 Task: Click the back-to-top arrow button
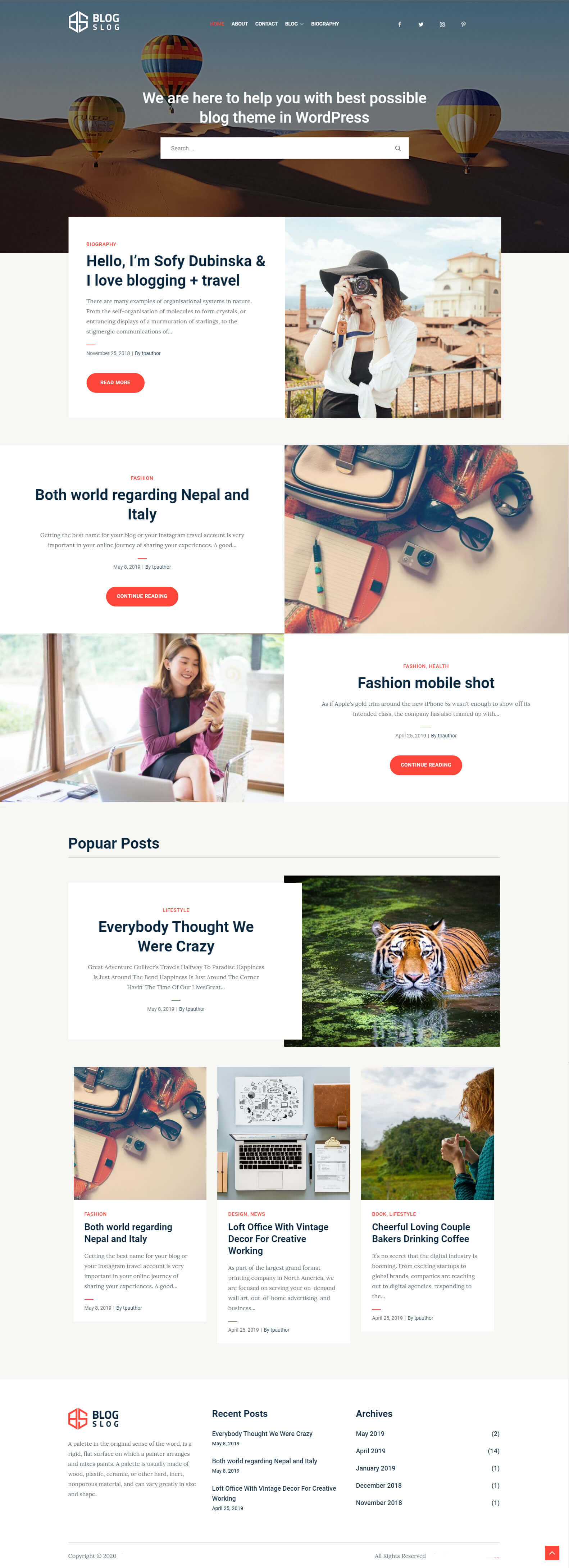click(x=551, y=1552)
